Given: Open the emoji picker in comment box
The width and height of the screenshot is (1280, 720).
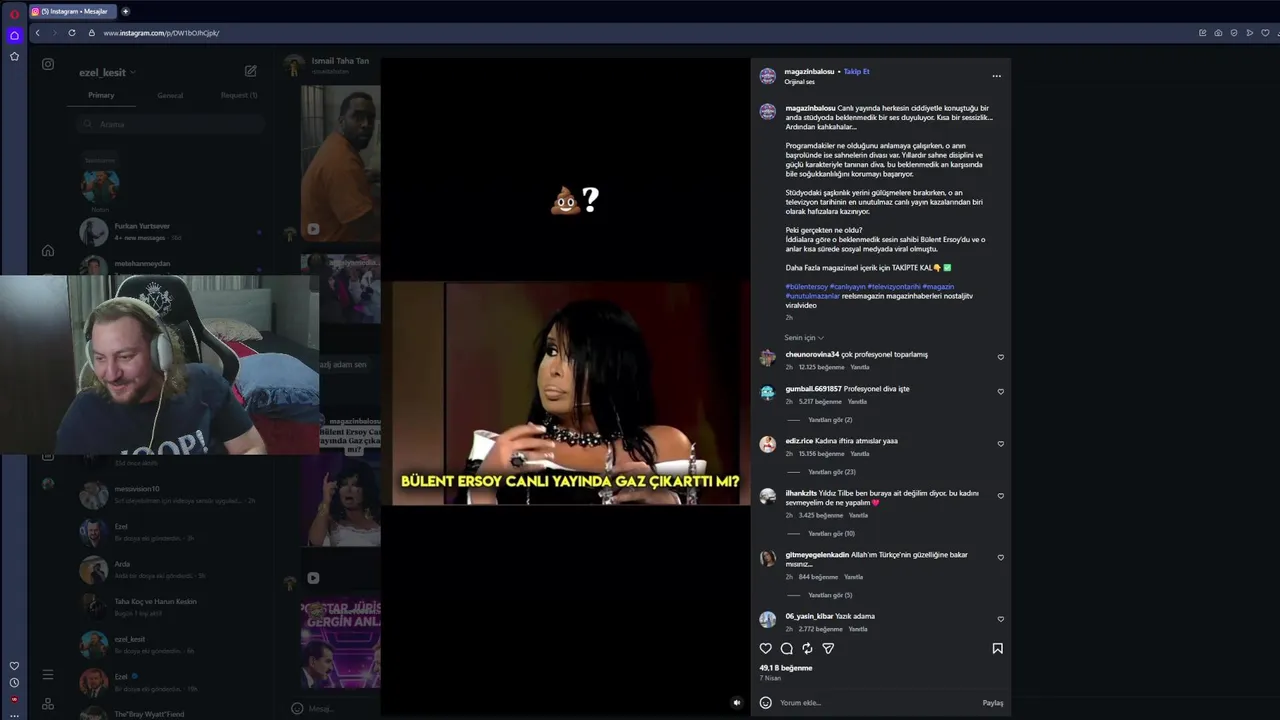Looking at the screenshot, I should coord(766,702).
